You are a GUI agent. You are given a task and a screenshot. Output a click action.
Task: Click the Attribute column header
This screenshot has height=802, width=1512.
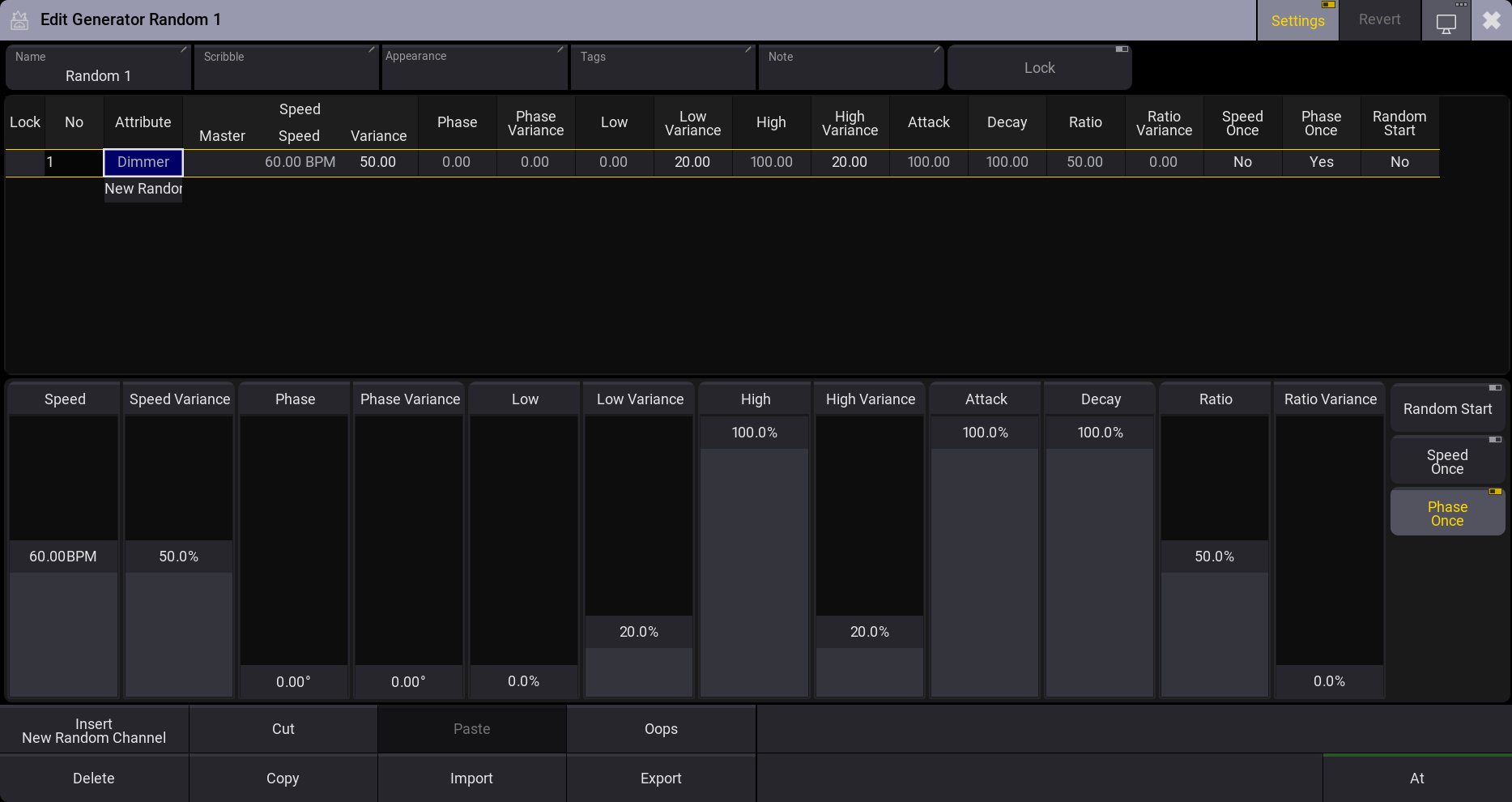pos(143,122)
